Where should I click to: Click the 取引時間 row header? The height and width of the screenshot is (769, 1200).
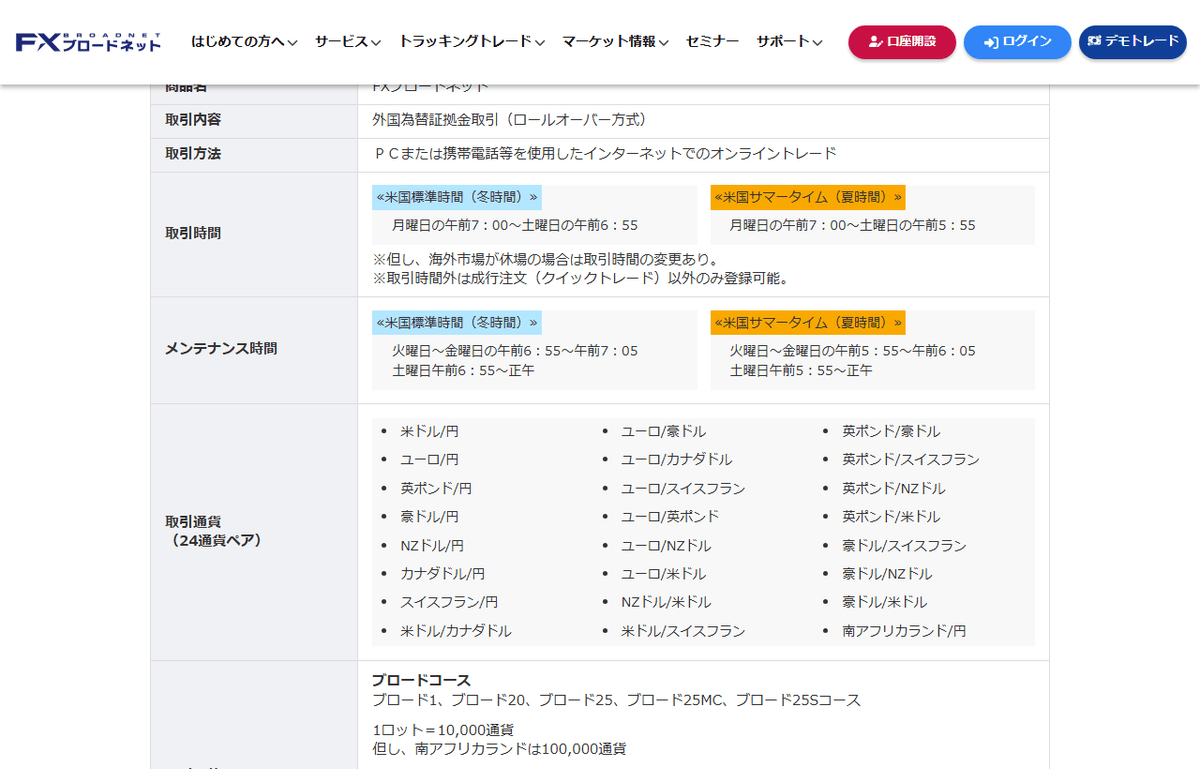(254, 233)
